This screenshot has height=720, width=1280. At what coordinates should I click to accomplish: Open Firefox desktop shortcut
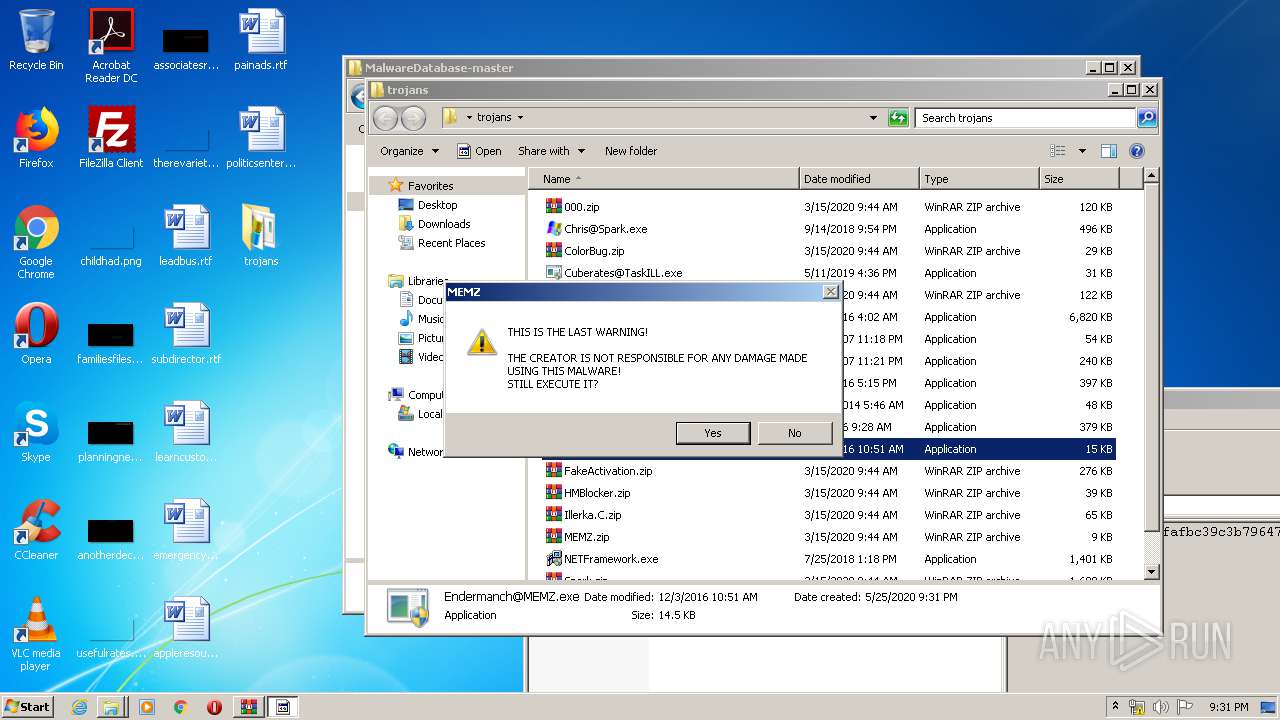(36, 139)
